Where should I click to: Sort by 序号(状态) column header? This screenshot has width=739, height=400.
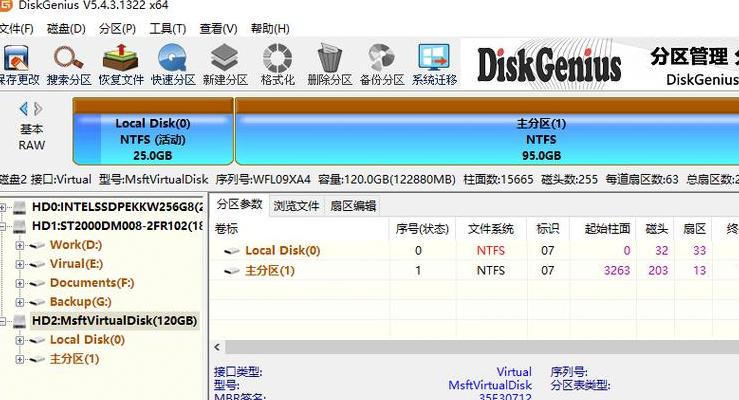[422, 229]
